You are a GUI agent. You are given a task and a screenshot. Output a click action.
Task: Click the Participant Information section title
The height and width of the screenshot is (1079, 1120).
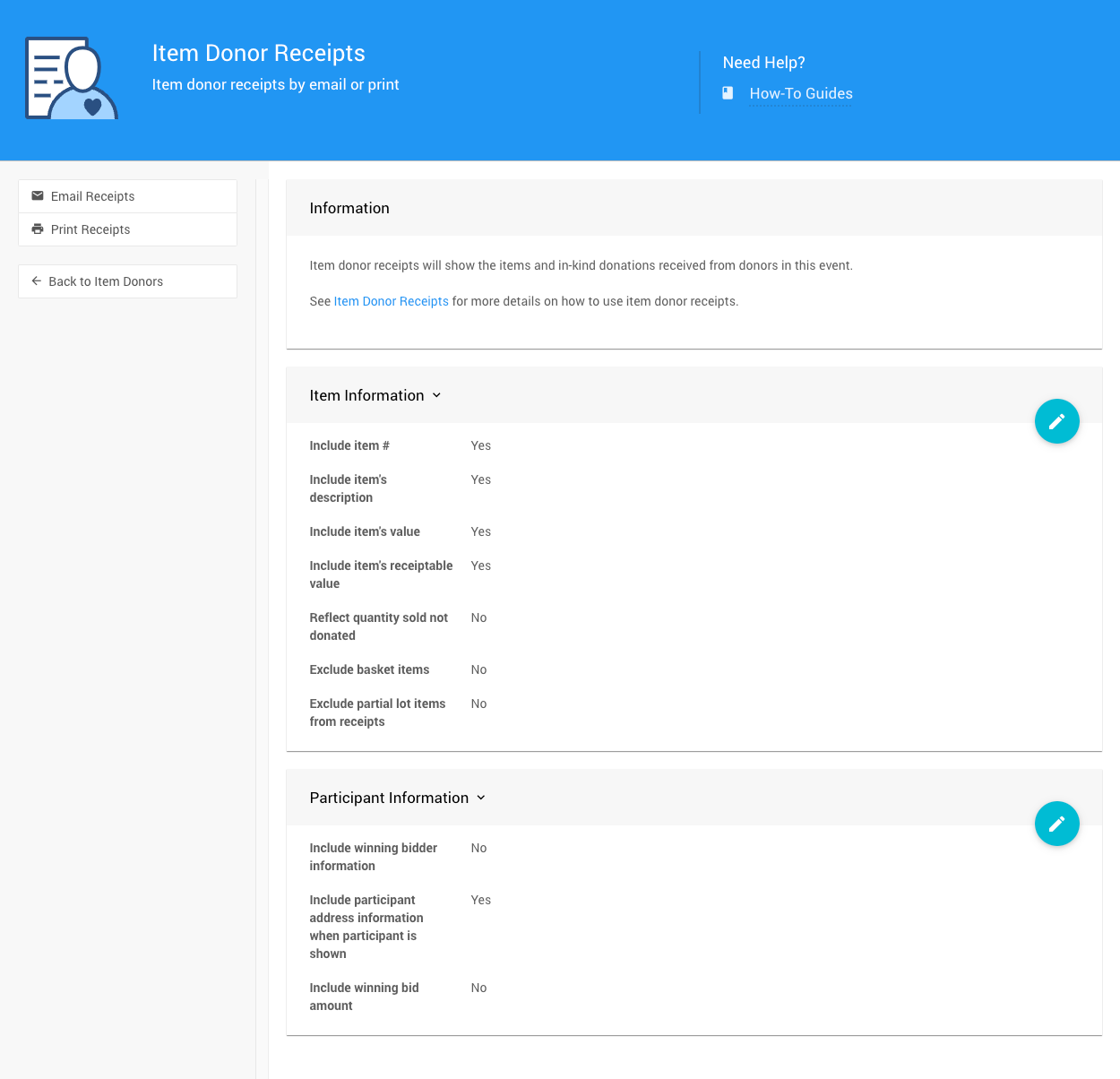point(389,798)
